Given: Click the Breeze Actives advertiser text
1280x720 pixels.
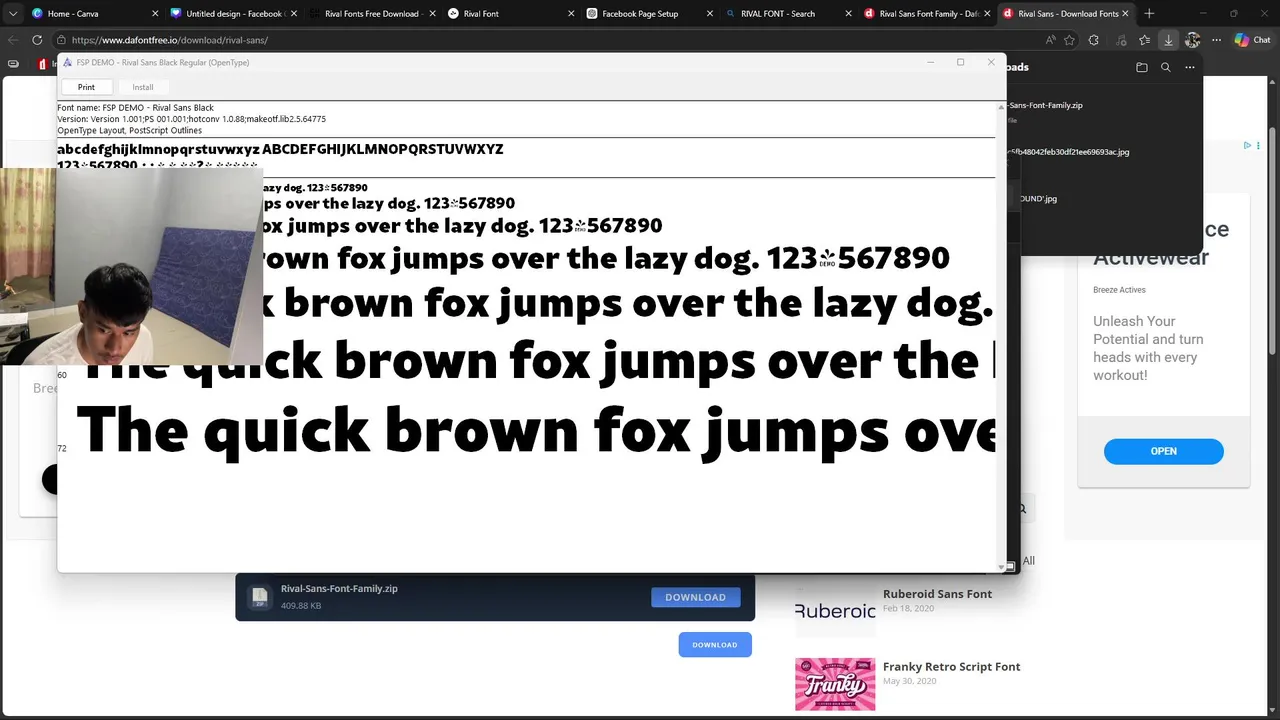Looking at the screenshot, I should pos(1119,290).
